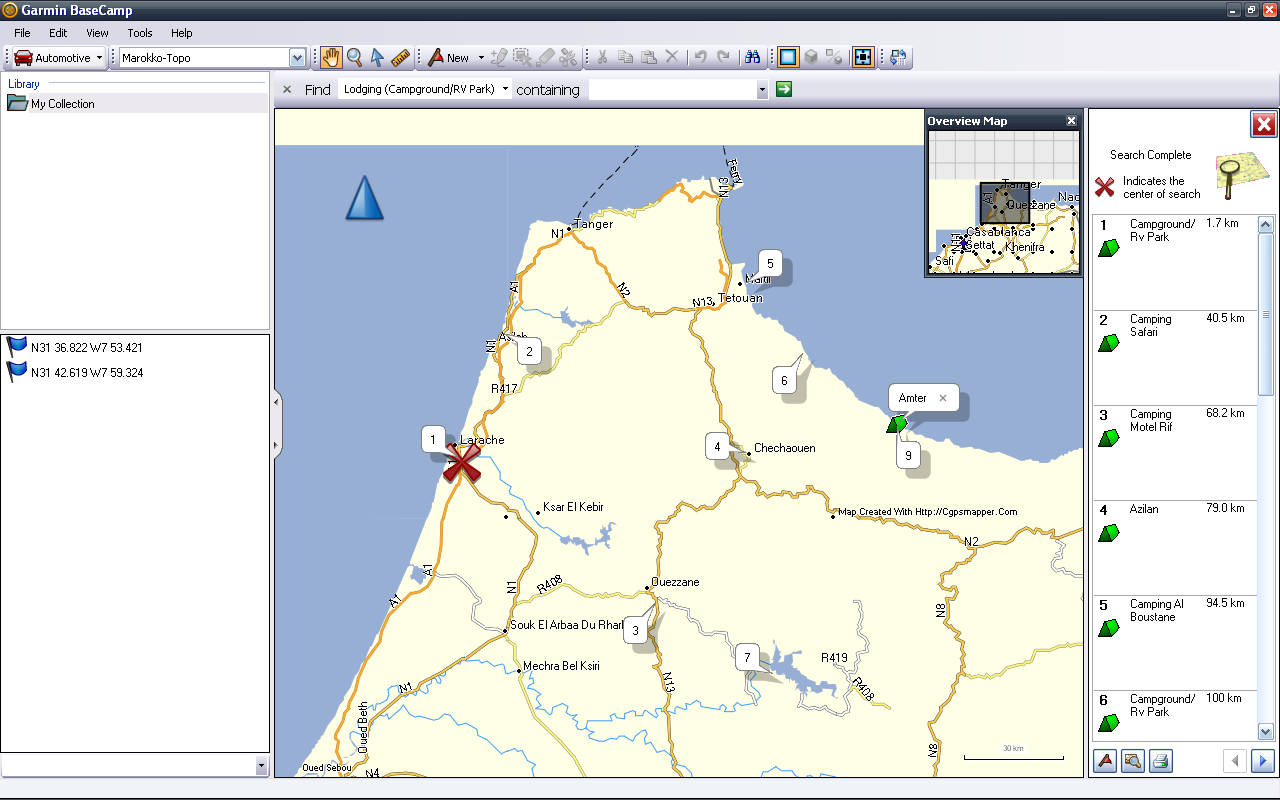The width and height of the screenshot is (1280, 800).
Task: Click map callout number 2
Action: pos(529,351)
